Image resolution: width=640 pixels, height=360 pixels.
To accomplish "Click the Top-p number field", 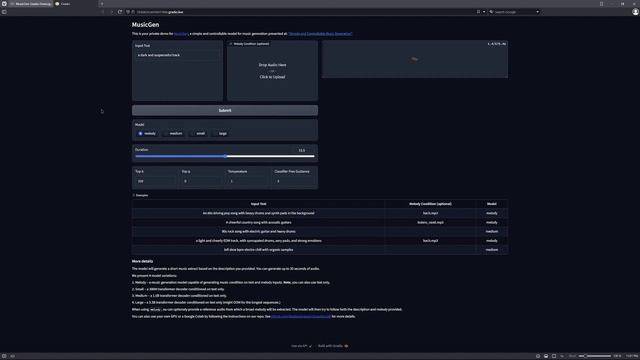I will coord(202,181).
